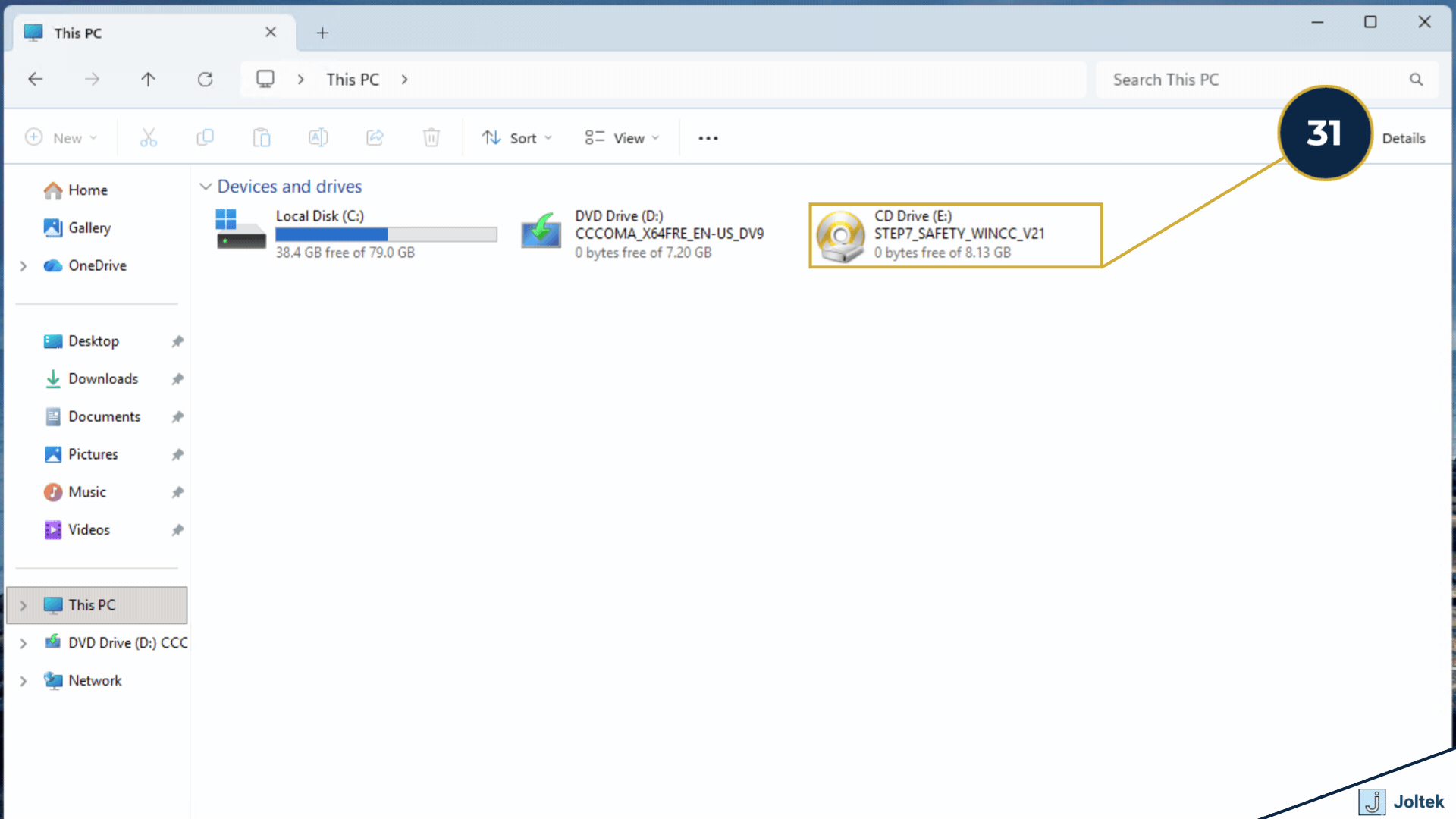Viewport: 1456px width, 819px height.
Task: Toggle the Details pane button
Action: point(1402,138)
